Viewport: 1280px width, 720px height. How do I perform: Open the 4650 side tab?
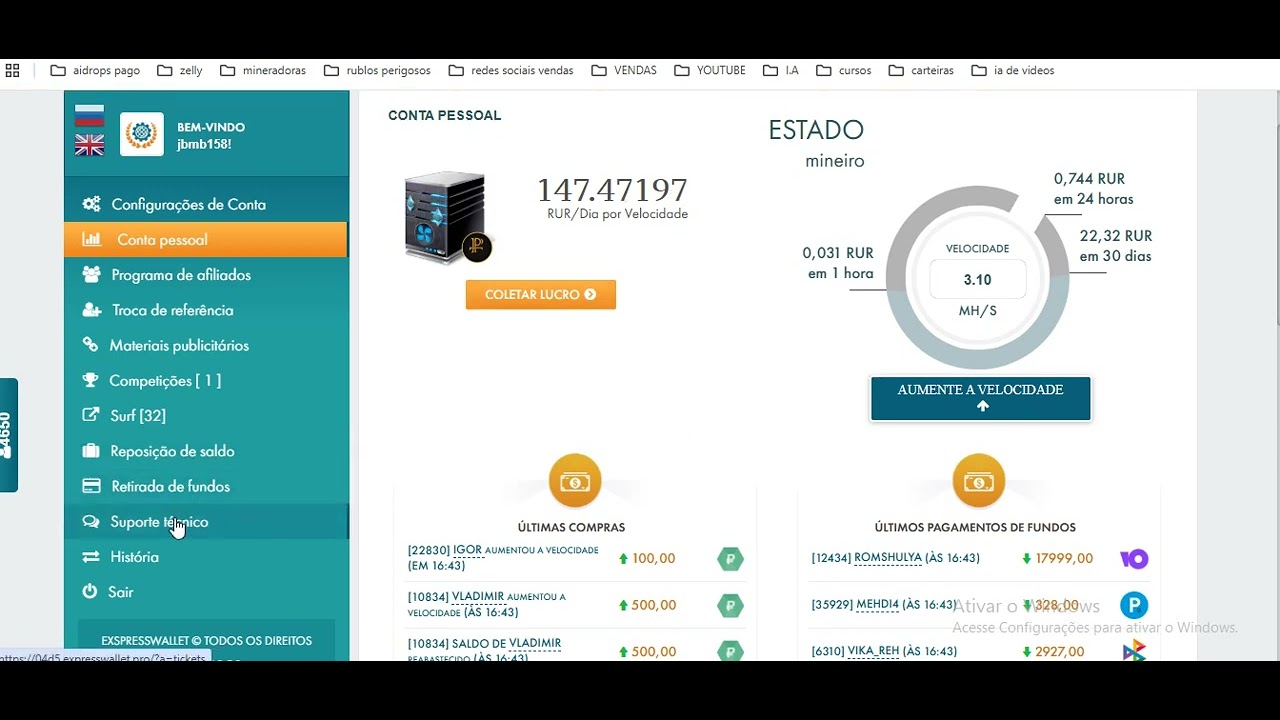coord(8,435)
